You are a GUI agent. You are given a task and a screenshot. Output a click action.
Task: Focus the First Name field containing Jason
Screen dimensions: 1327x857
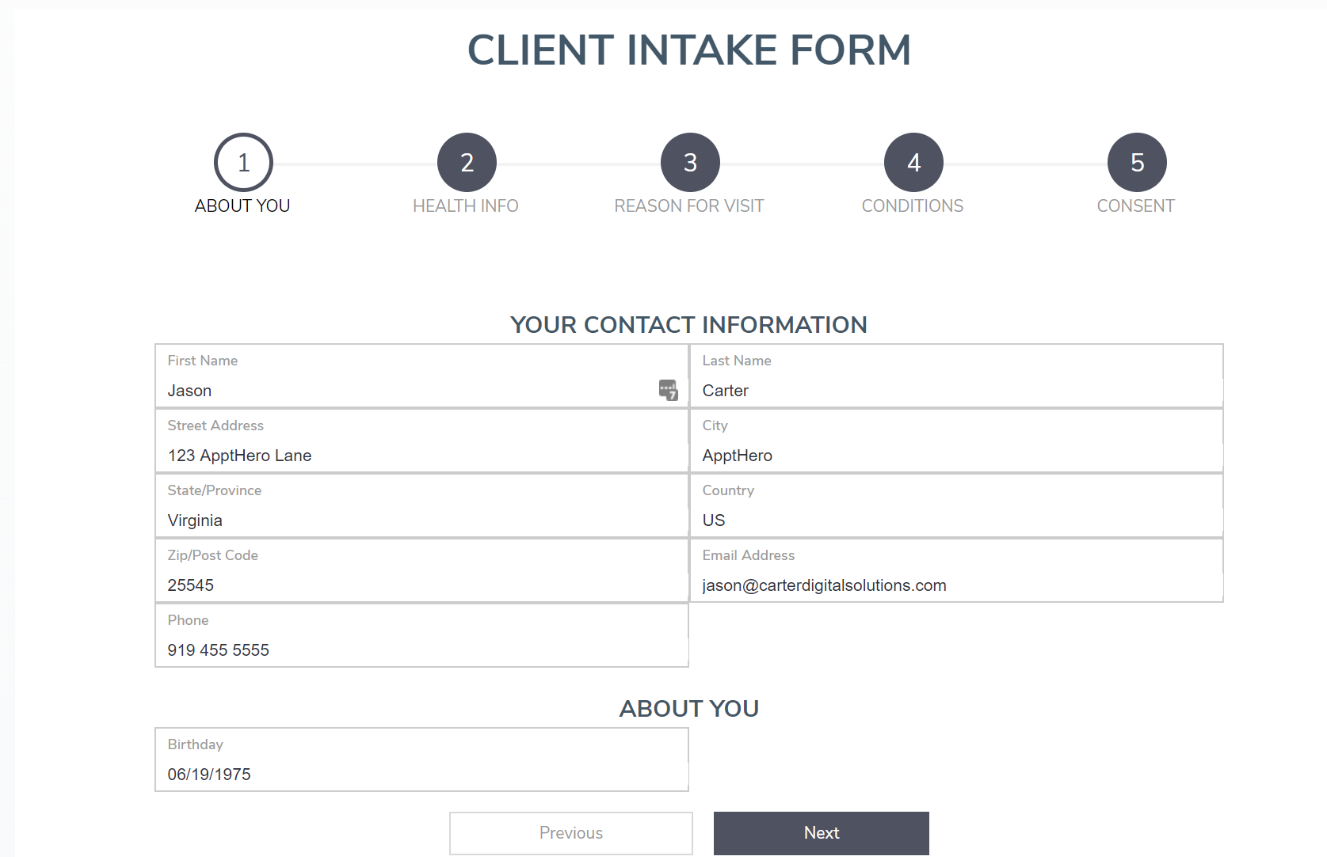(422, 376)
